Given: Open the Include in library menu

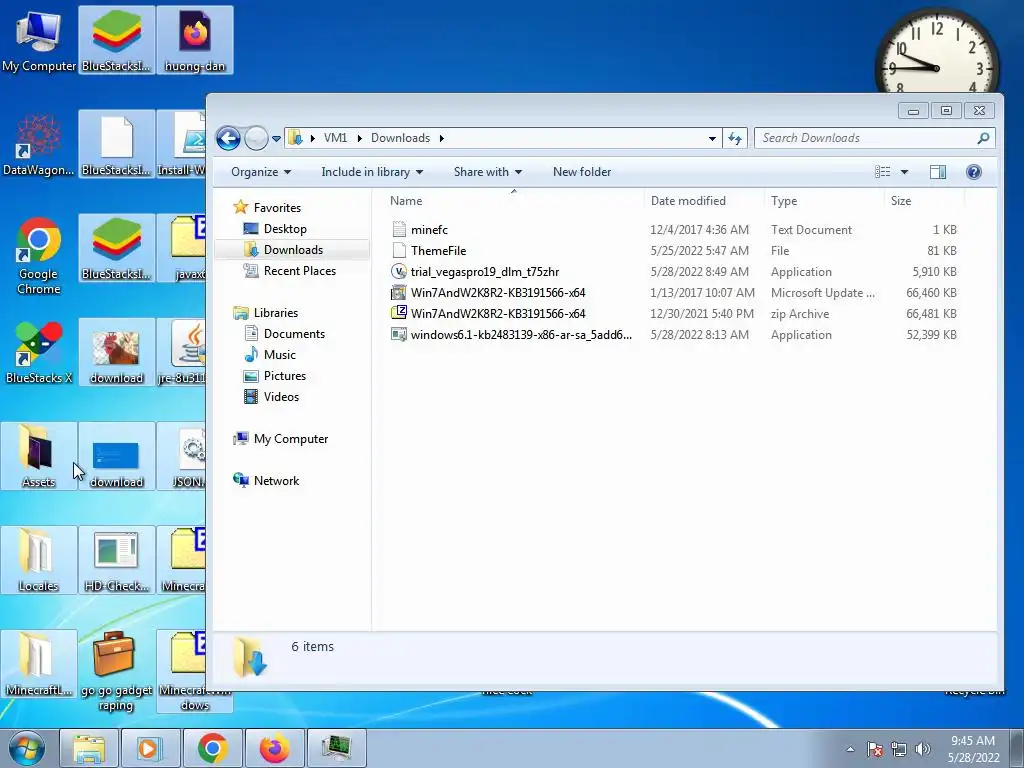Looking at the screenshot, I should pyautogui.click(x=372, y=172).
